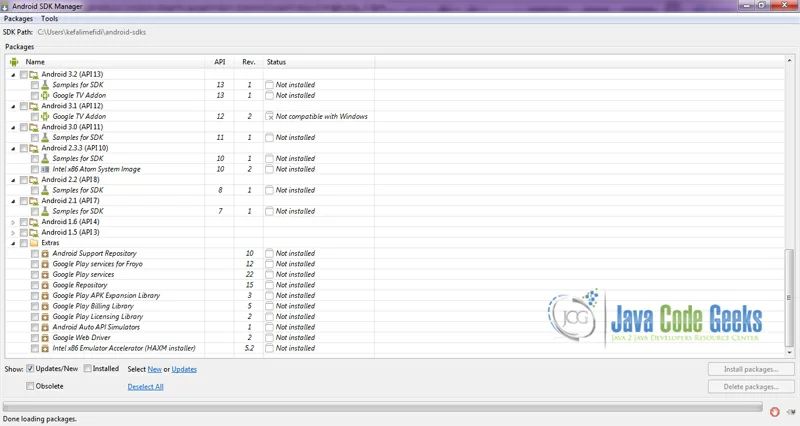The width and height of the screenshot is (800, 426).
Task: Click the package loading progress bar
Action: pyautogui.click(x=382, y=407)
